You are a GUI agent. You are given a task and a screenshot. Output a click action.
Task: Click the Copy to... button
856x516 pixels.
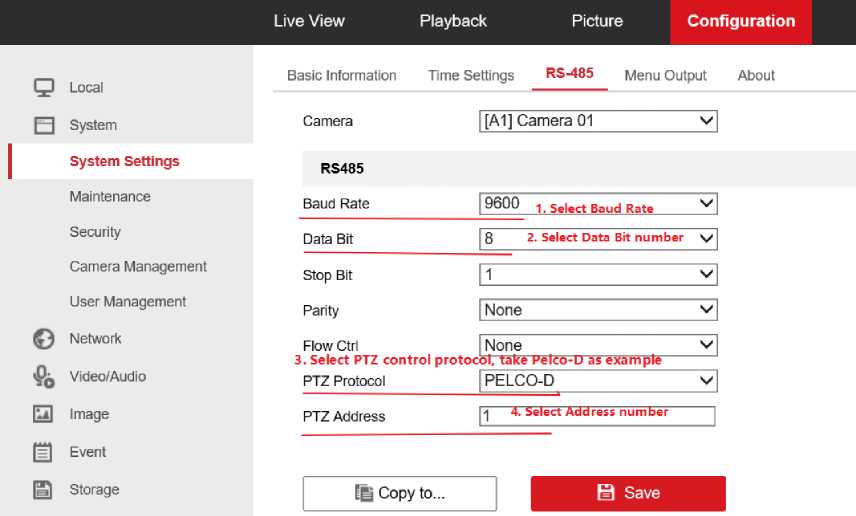[400, 493]
